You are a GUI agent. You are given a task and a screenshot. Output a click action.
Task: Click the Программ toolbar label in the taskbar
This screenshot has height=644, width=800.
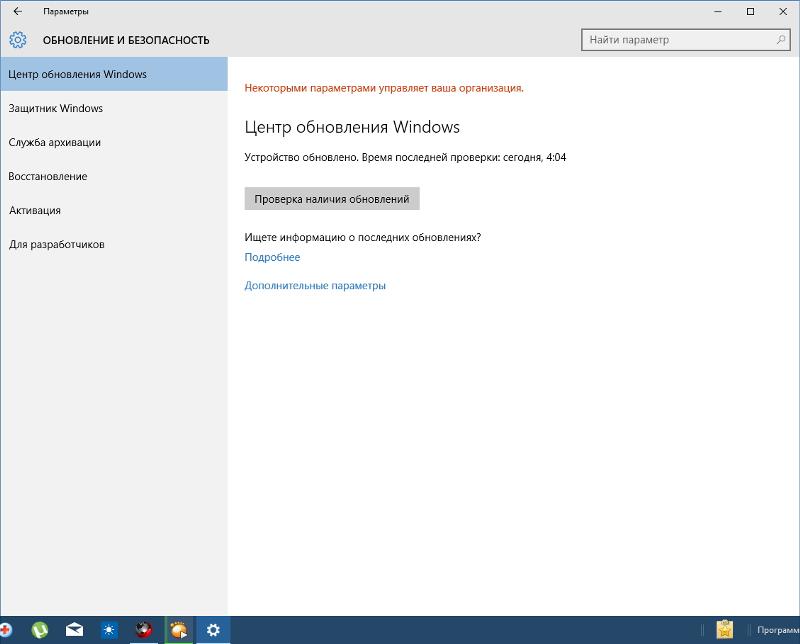point(778,630)
